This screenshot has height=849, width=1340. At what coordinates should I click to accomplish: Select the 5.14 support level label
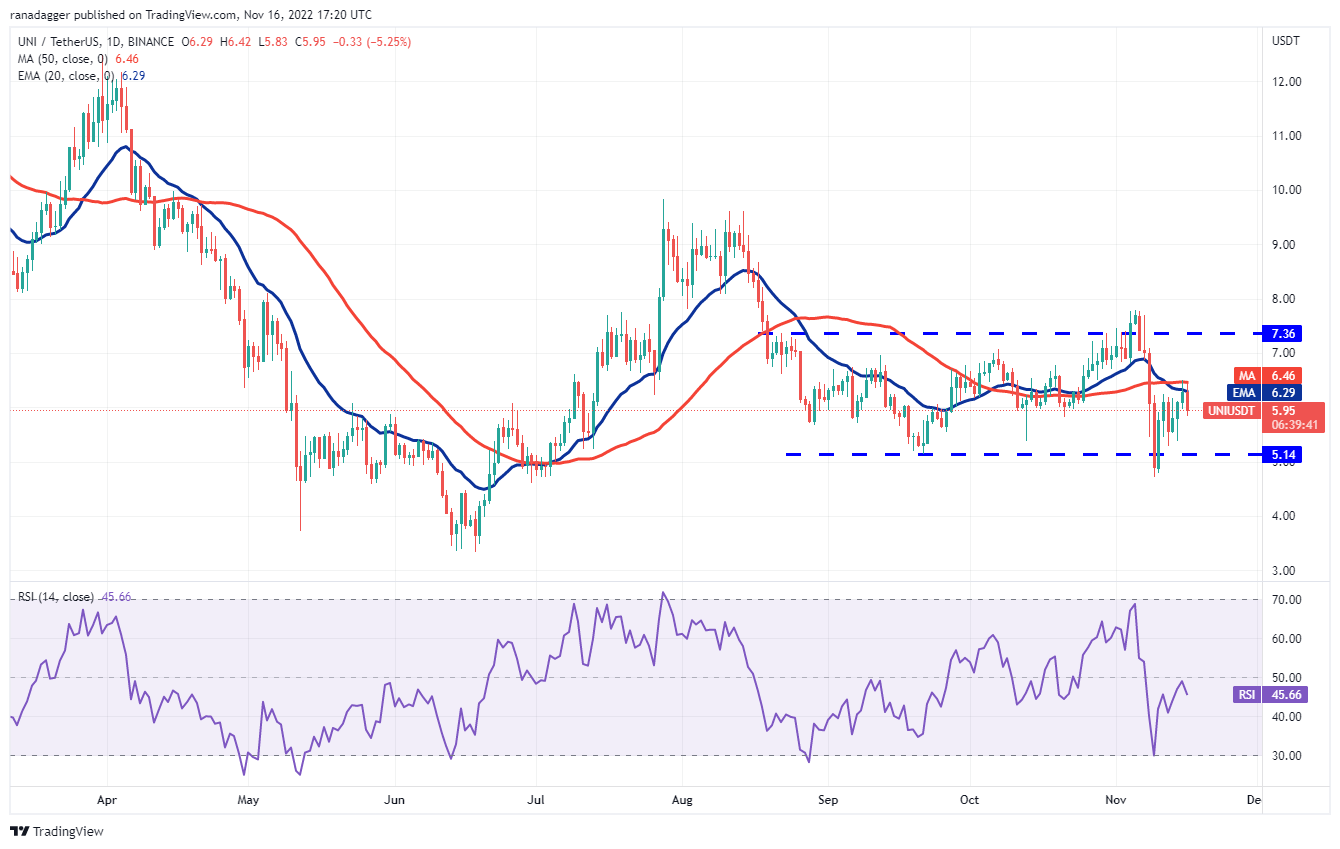pyautogui.click(x=1282, y=454)
